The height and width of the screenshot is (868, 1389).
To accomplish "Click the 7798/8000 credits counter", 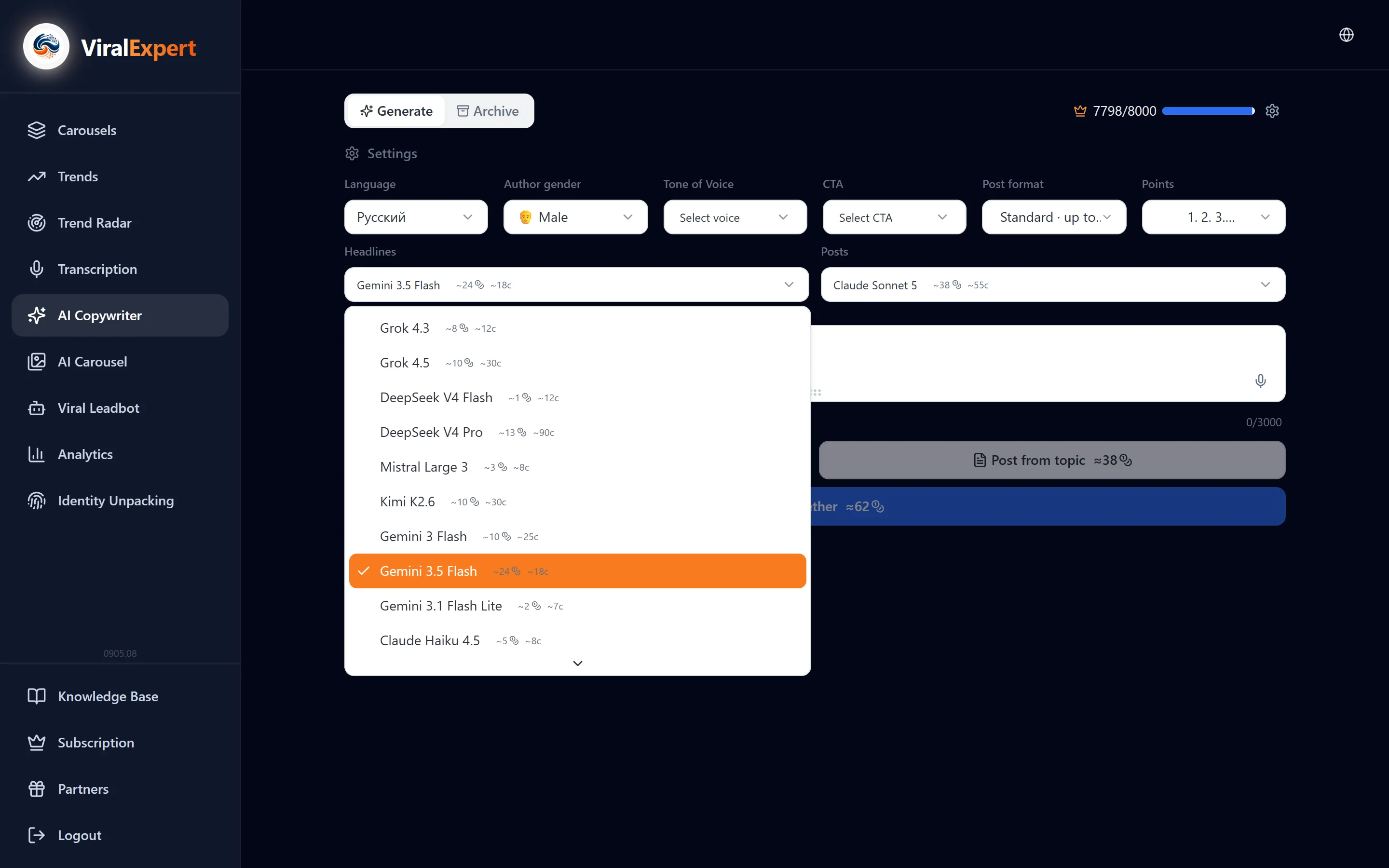I will click(x=1124, y=111).
